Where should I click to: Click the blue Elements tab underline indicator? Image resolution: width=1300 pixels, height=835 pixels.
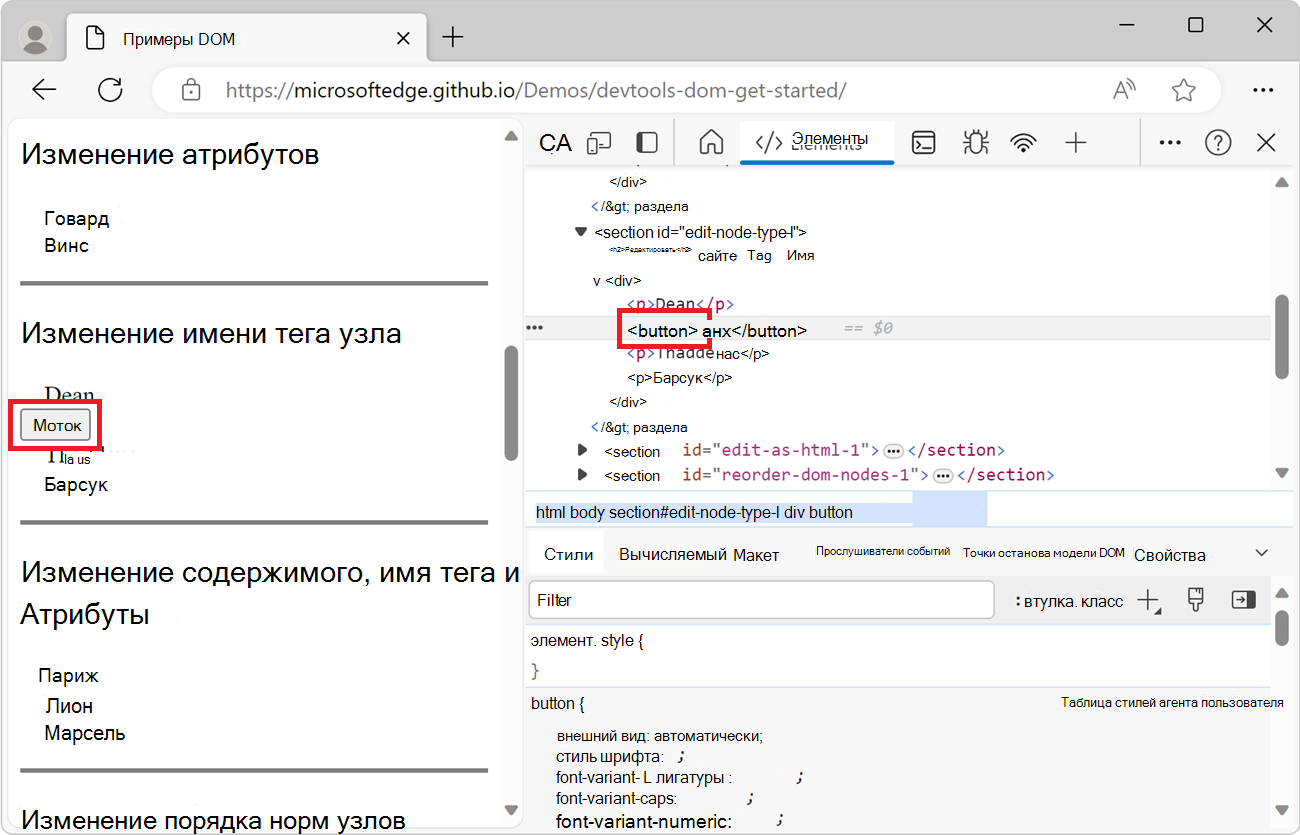(x=816, y=160)
